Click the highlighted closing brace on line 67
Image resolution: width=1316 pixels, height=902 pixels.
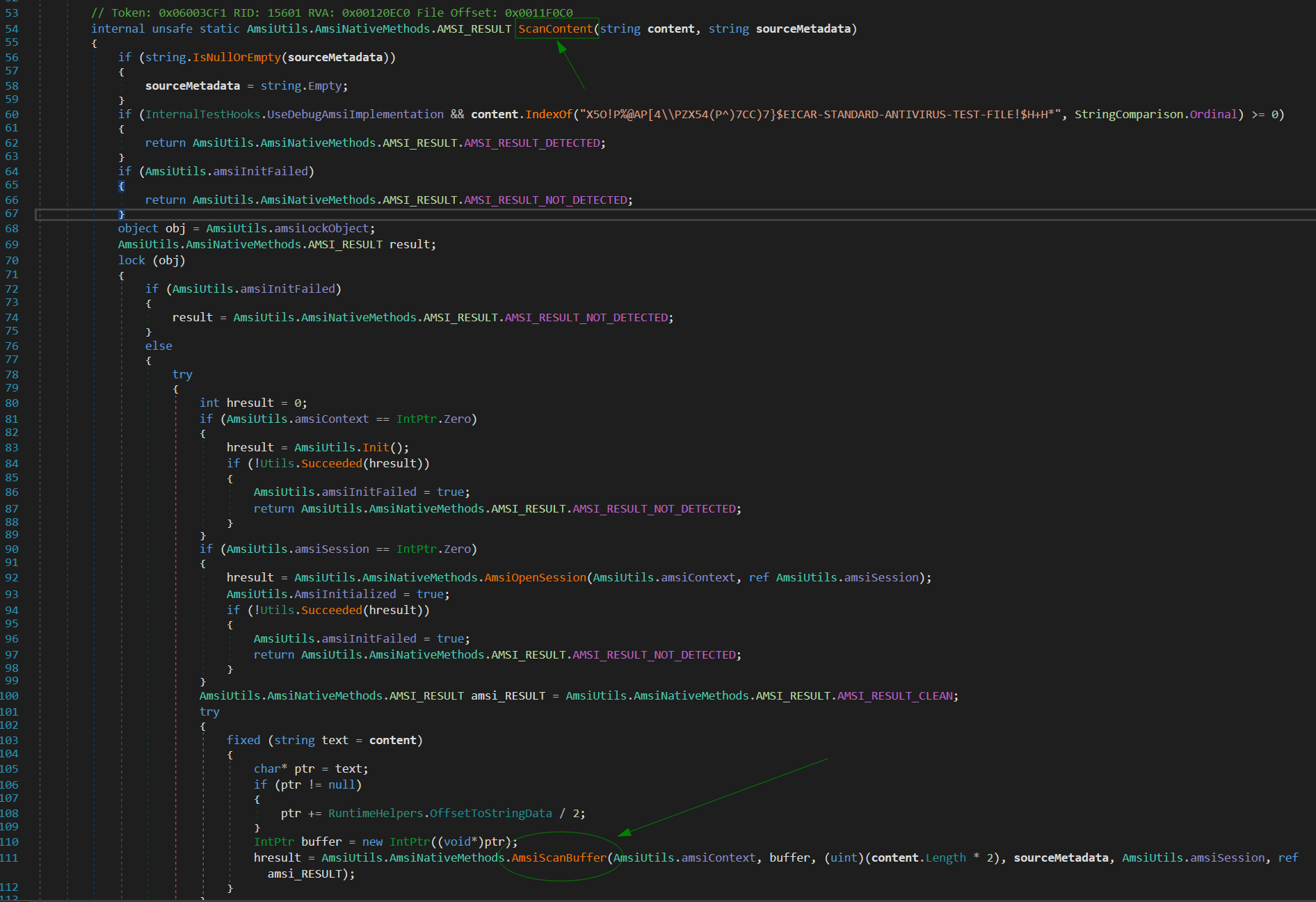(x=121, y=214)
